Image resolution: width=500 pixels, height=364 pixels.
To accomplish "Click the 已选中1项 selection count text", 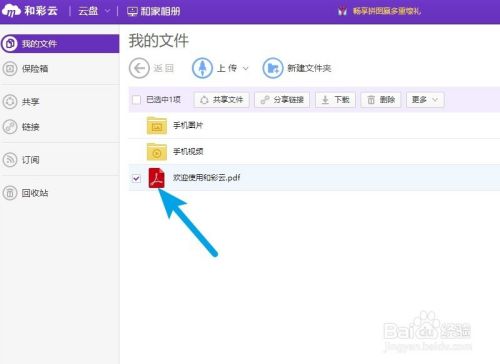I will [163, 100].
